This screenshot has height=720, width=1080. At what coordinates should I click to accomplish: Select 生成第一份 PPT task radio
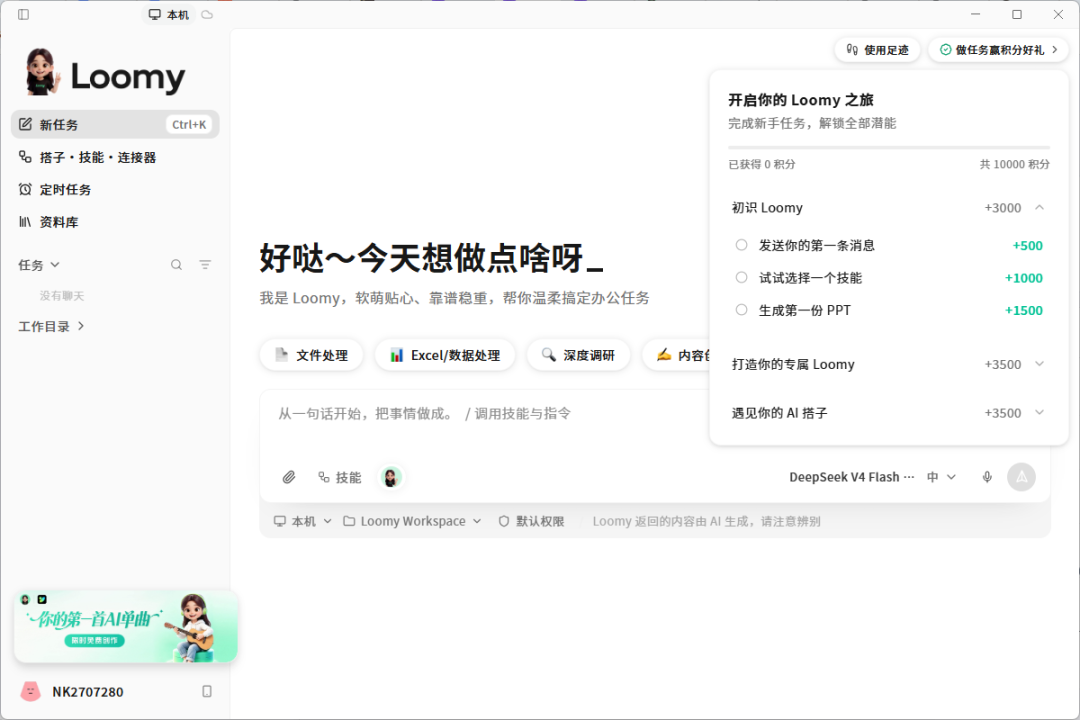(741, 309)
